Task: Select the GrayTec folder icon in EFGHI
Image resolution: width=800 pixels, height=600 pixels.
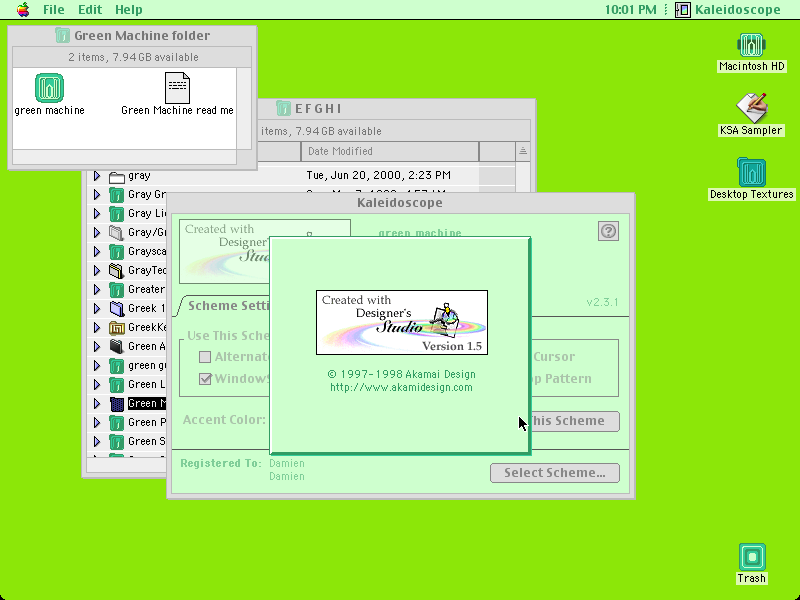Action: pos(117,270)
